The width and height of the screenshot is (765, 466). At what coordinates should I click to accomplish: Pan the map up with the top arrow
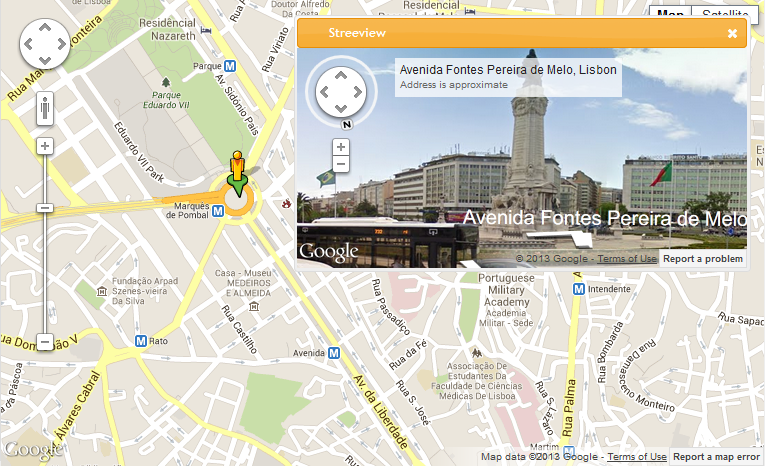pos(45,27)
